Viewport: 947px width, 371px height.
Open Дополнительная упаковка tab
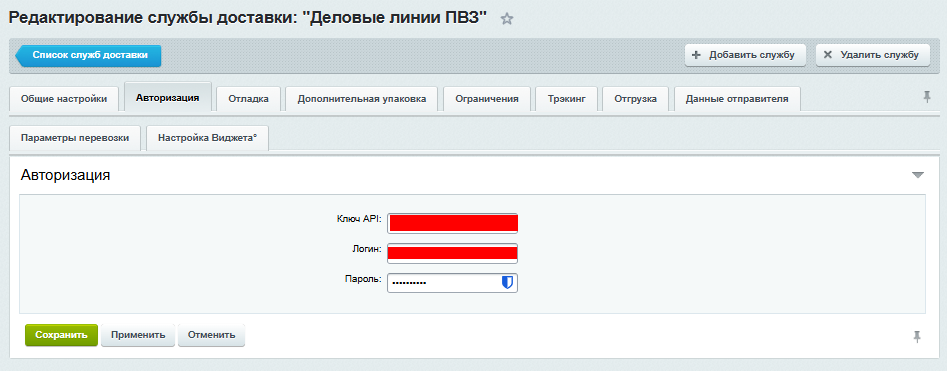coord(362,99)
